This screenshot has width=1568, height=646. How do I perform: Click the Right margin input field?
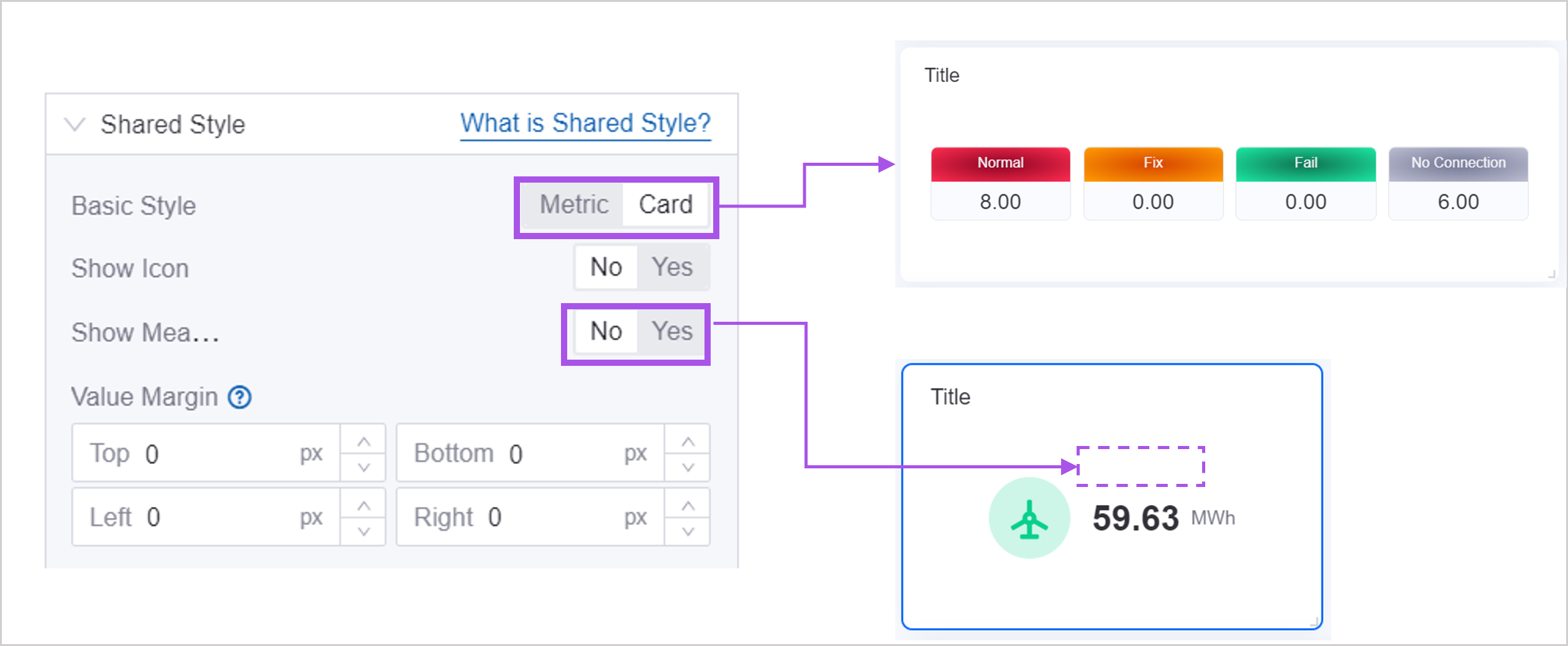click(547, 517)
